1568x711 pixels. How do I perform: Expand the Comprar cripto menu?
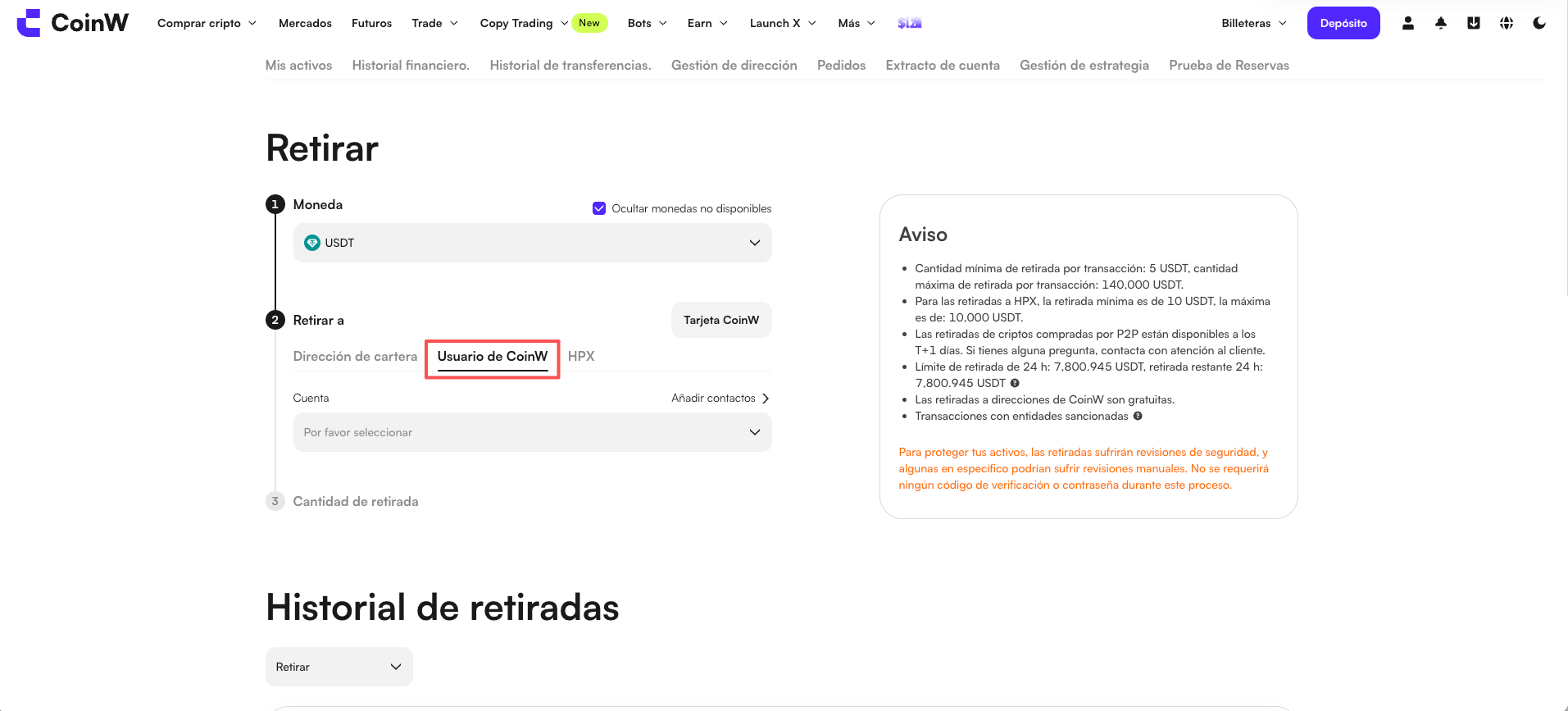tap(207, 23)
